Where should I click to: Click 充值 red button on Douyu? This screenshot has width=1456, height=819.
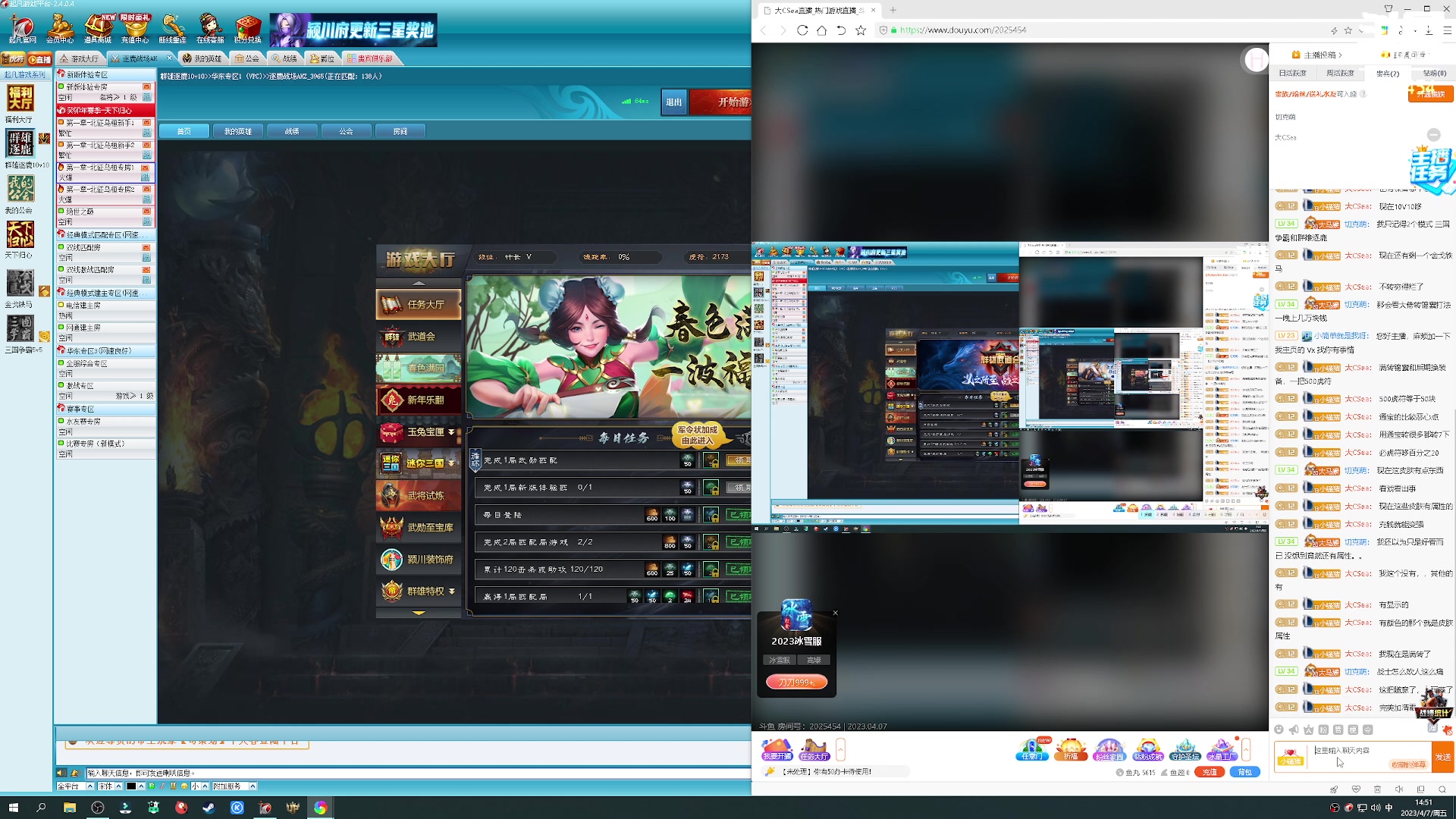[x=1210, y=772]
